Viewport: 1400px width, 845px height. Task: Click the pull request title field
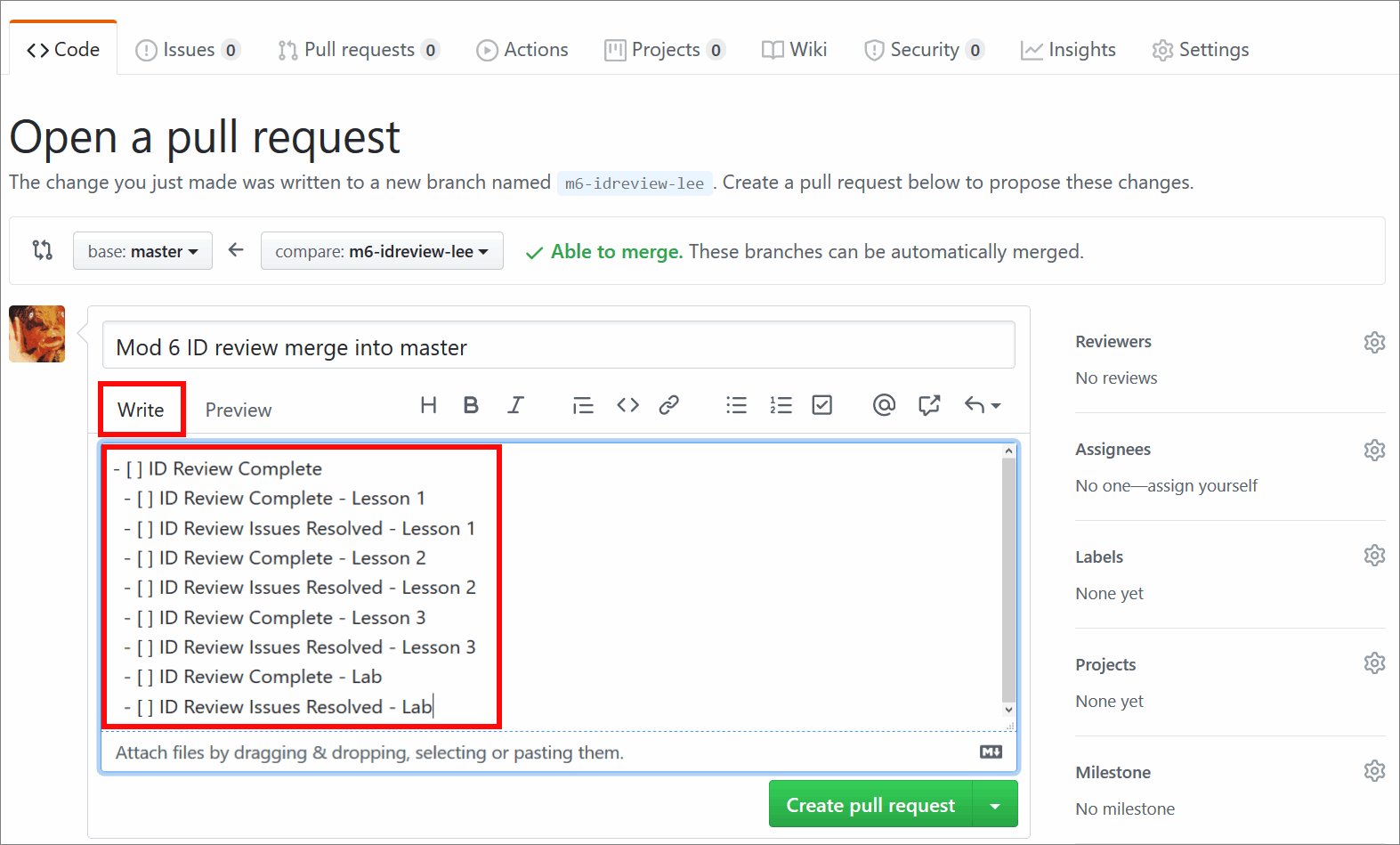(559, 346)
